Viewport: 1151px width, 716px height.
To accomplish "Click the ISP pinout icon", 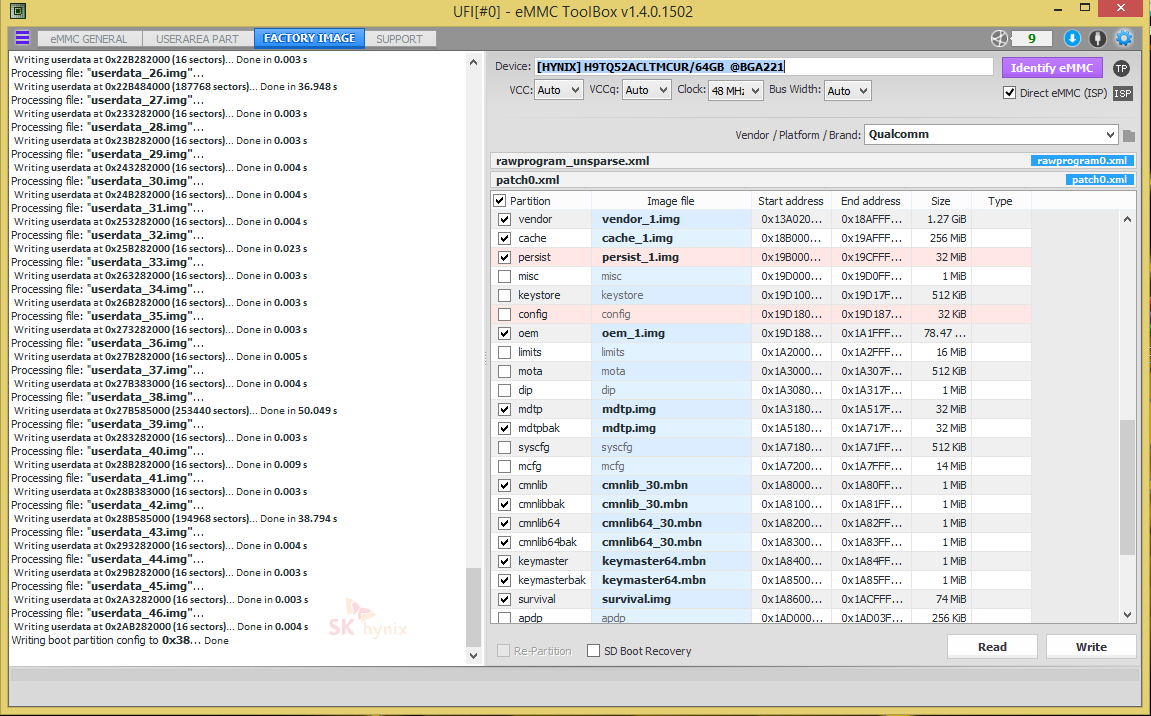I will tap(1123, 93).
